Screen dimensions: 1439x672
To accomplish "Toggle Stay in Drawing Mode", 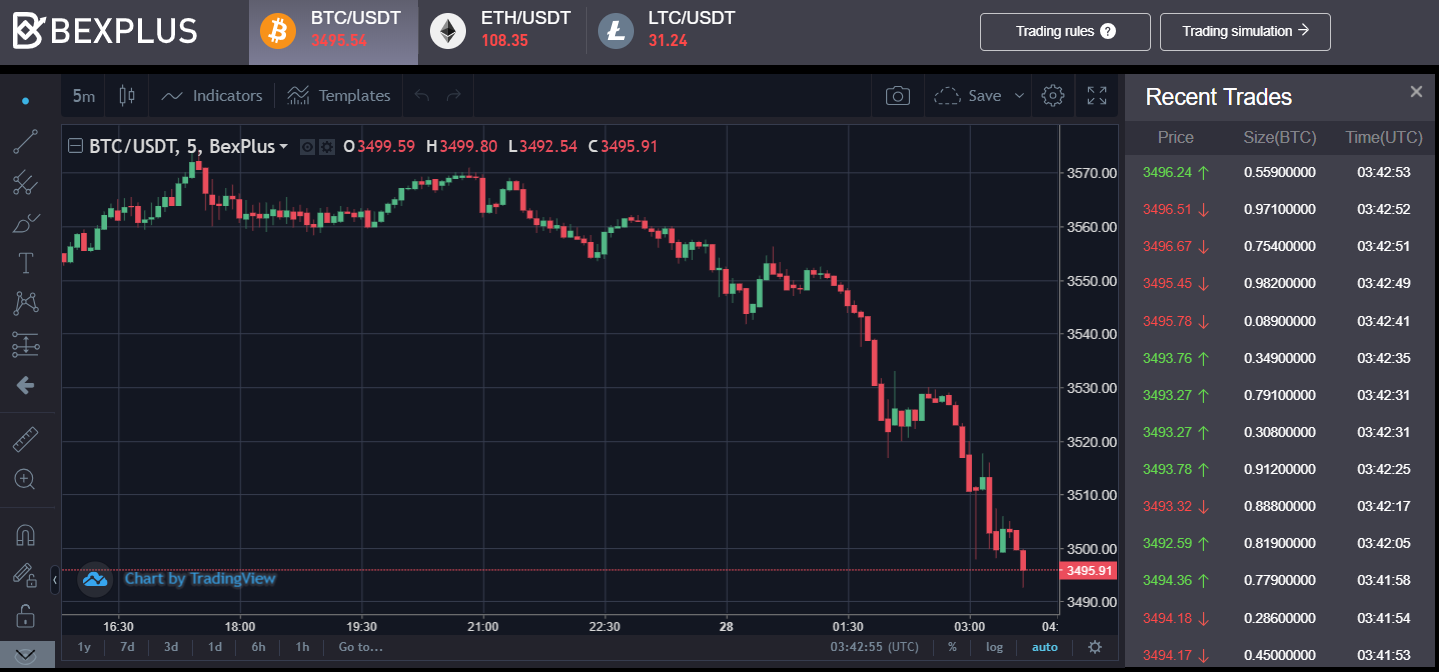I will coord(26,575).
